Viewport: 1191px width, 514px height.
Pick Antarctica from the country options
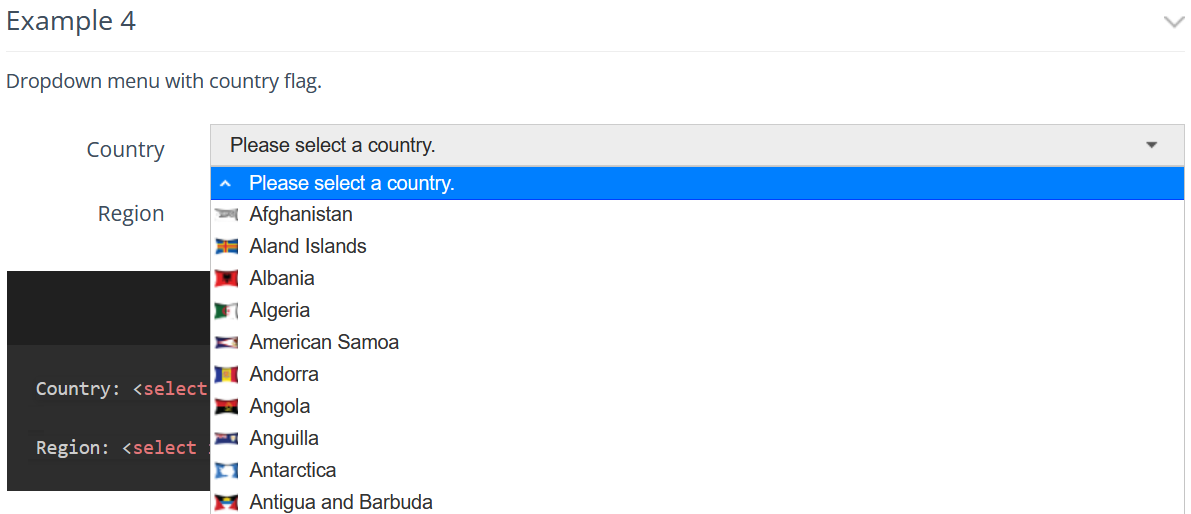[697, 470]
